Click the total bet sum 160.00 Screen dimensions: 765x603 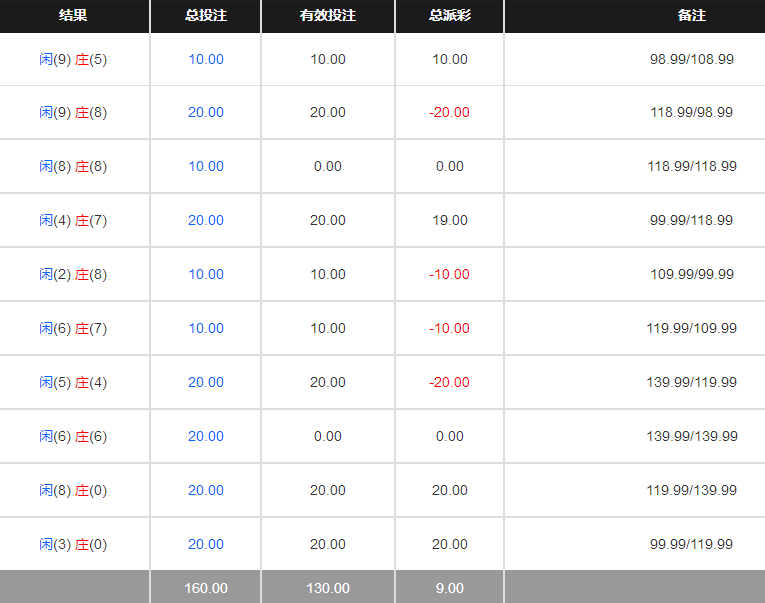[x=206, y=588]
